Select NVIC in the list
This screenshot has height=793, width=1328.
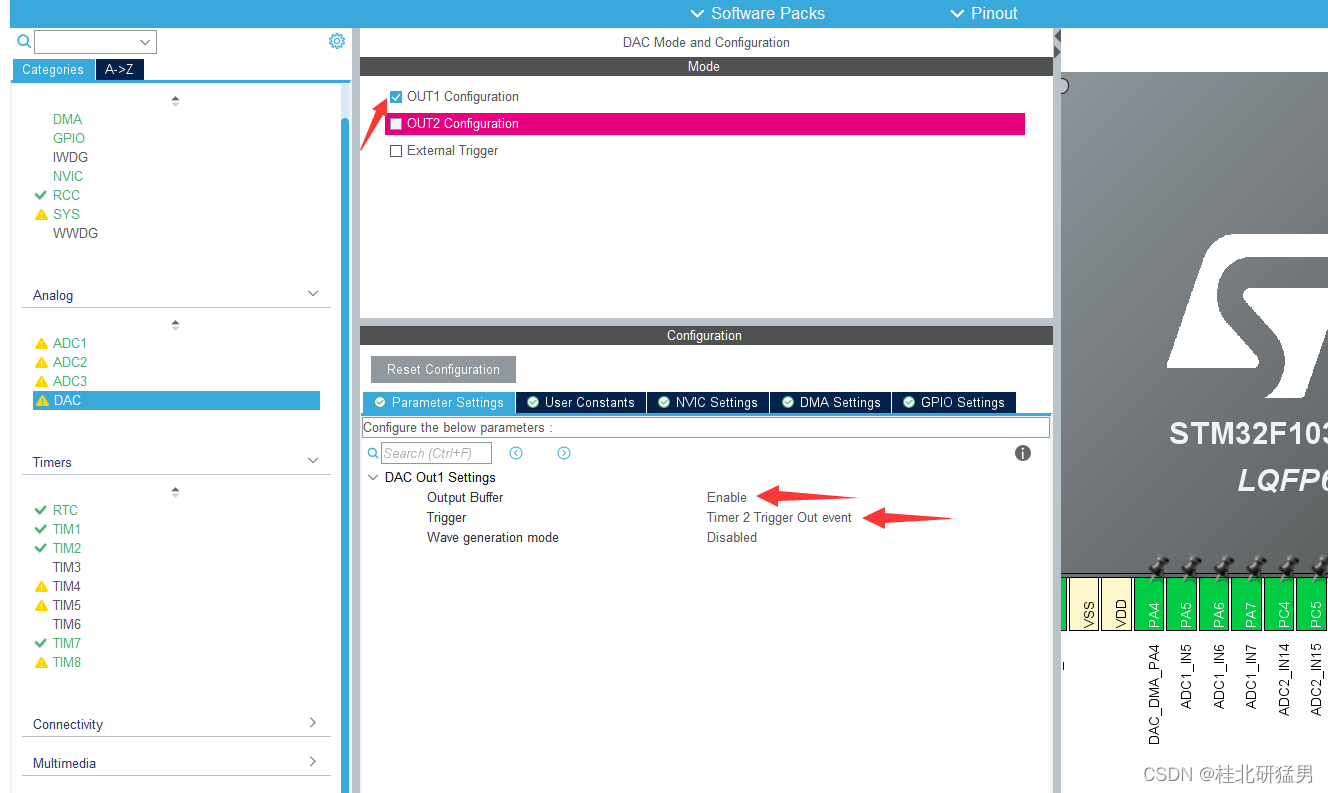(x=68, y=176)
